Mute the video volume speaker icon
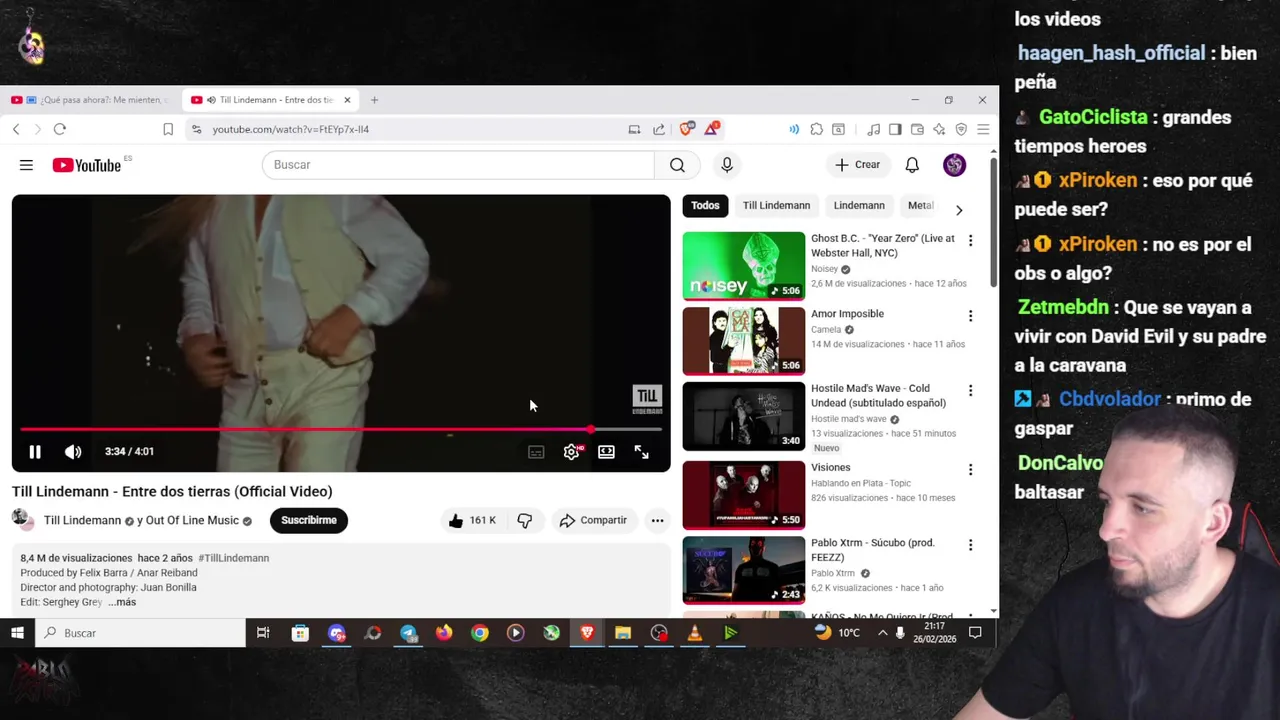 (x=73, y=452)
